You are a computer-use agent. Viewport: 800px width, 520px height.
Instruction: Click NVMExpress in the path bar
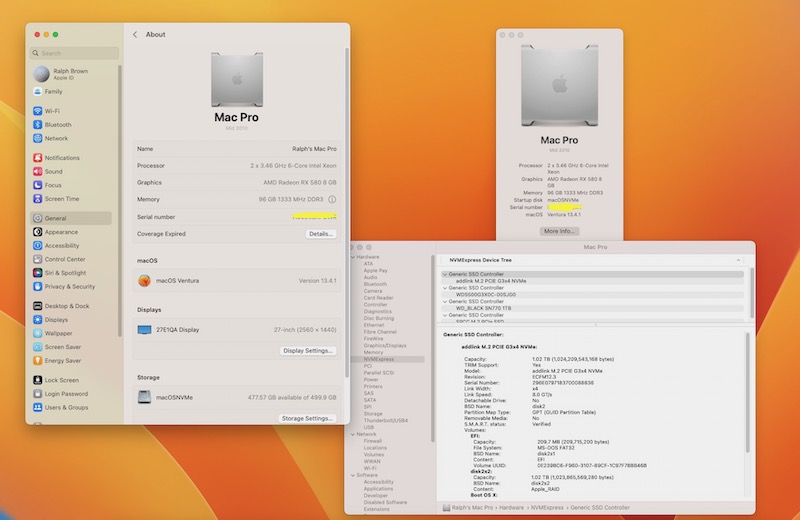[547, 508]
